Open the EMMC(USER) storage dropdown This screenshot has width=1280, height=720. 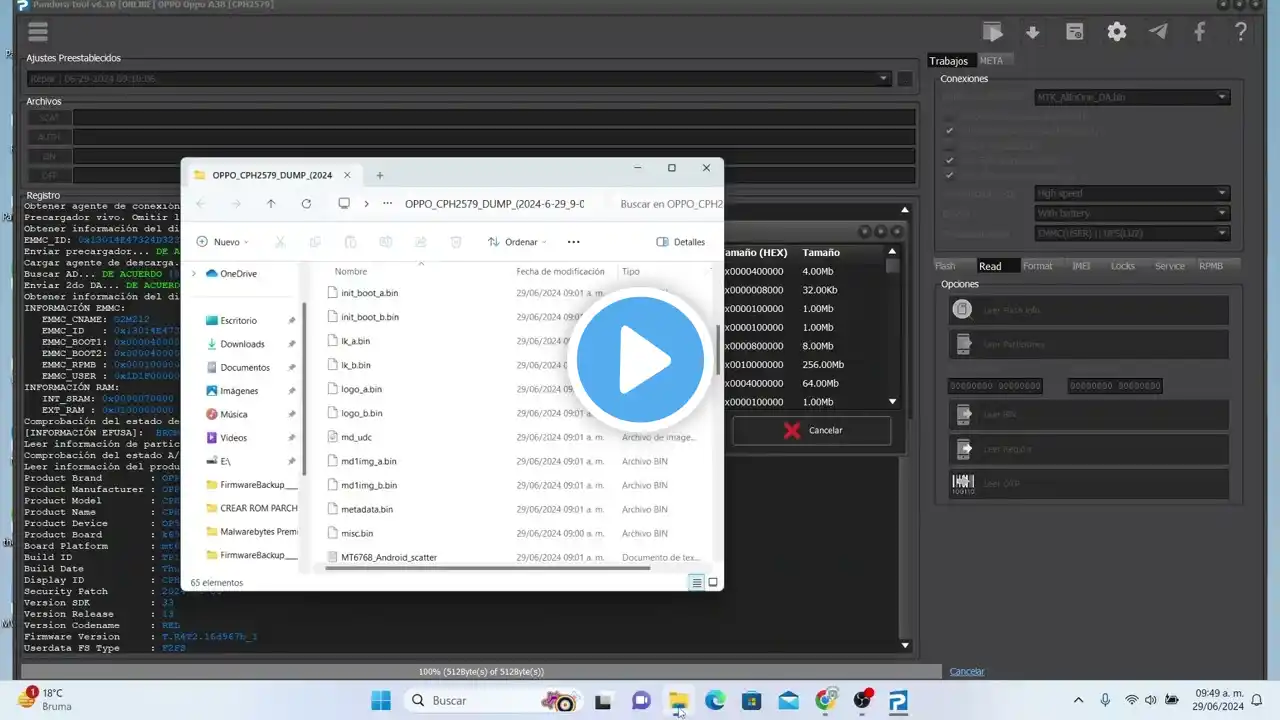point(1132,233)
